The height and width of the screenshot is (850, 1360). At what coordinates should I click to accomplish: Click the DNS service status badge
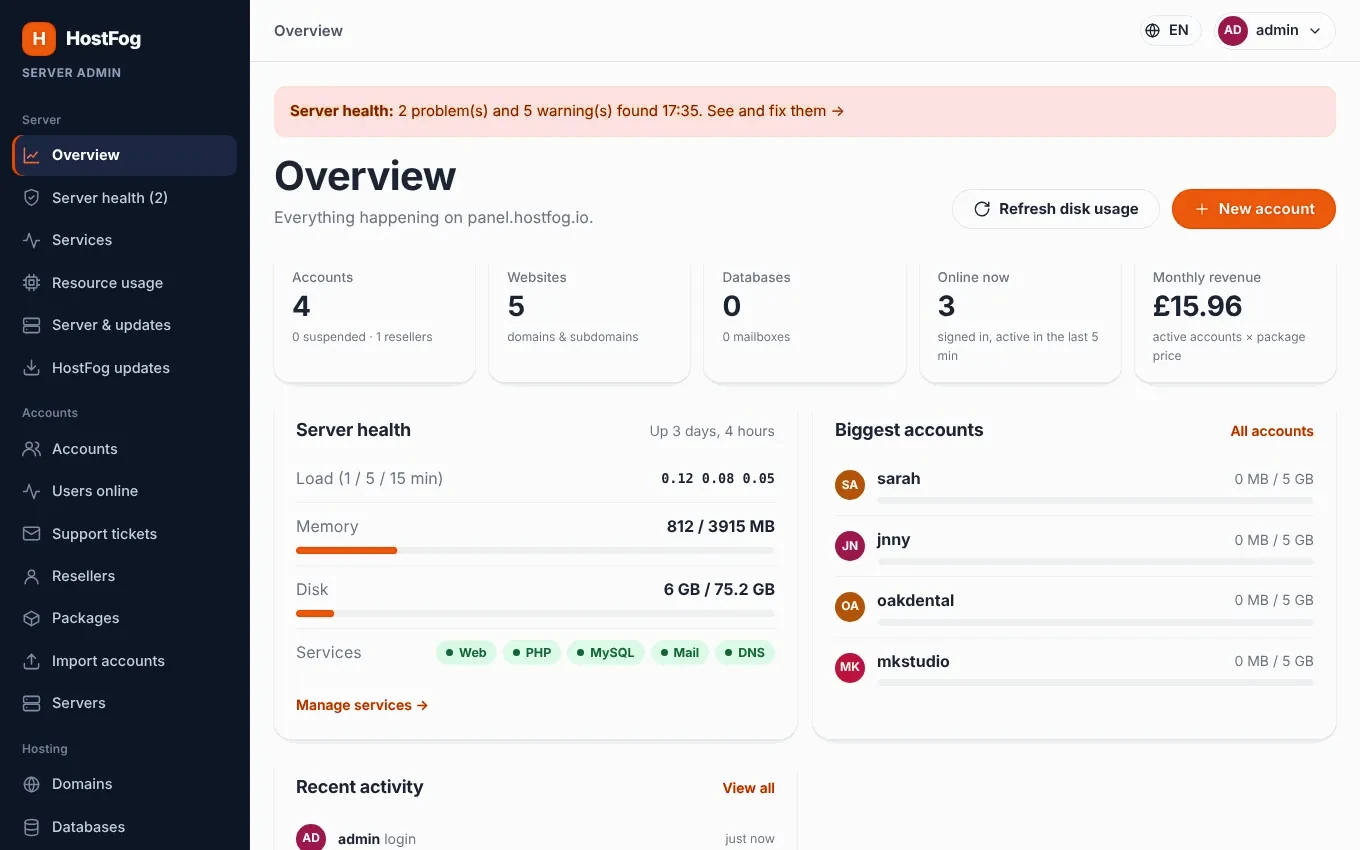point(745,653)
